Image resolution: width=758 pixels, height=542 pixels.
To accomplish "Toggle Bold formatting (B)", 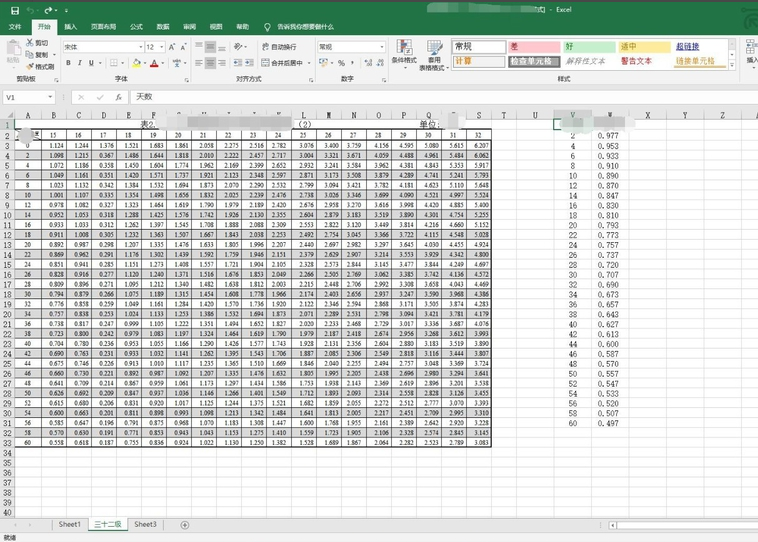I will tap(68, 63).
